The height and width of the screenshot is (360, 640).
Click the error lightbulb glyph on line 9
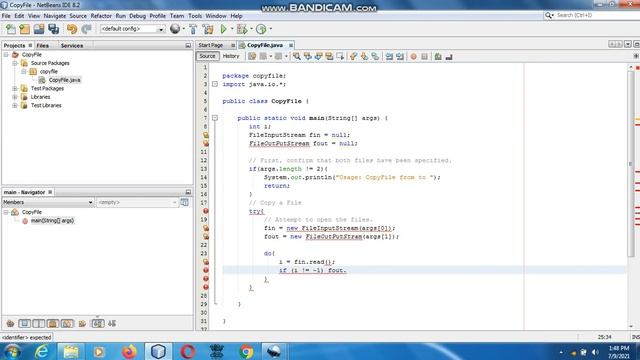click(x=206, y=135)
